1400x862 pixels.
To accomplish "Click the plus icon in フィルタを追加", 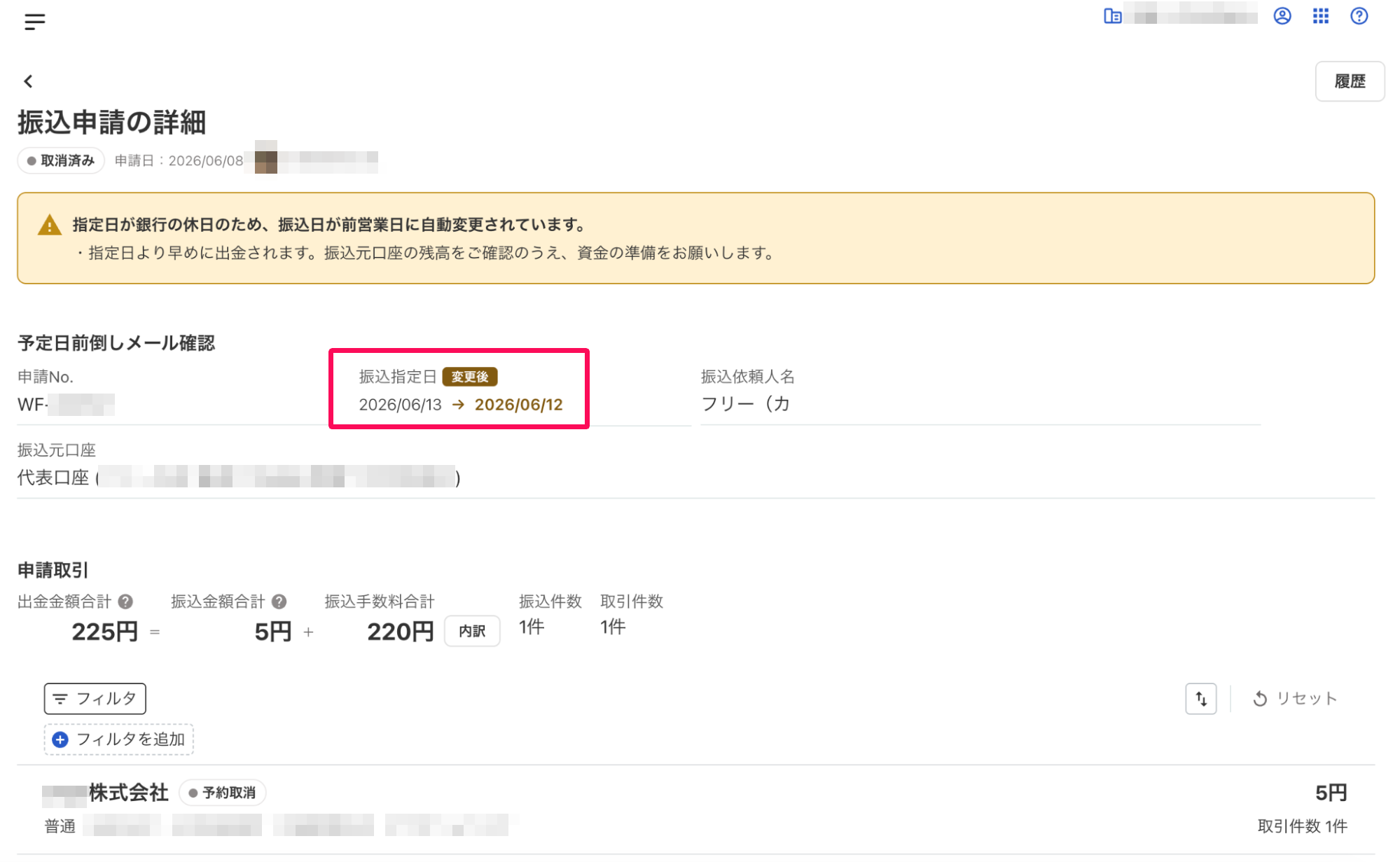I will point(60,739).
